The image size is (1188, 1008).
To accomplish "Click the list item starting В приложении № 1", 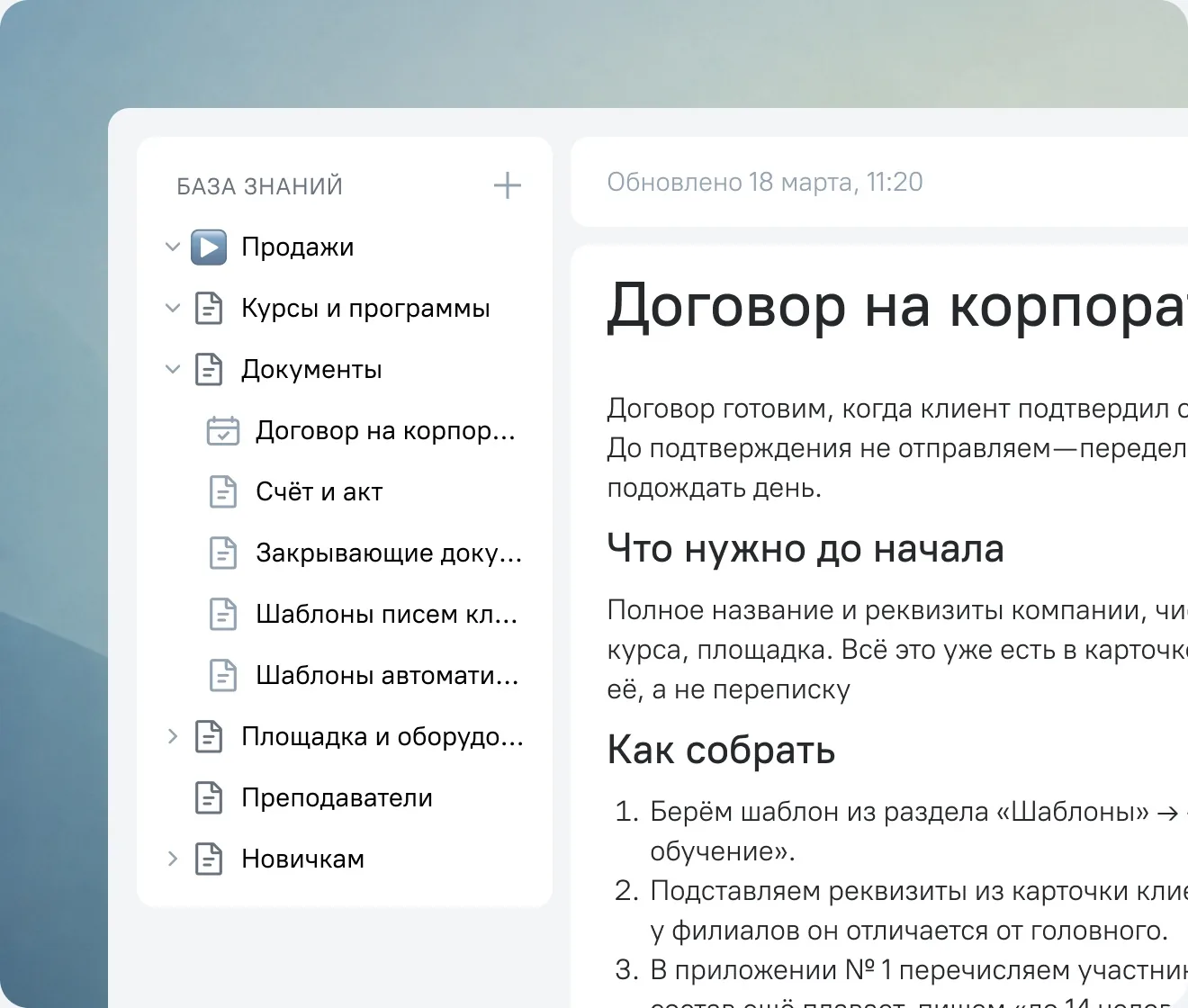I will pos(901,981).
